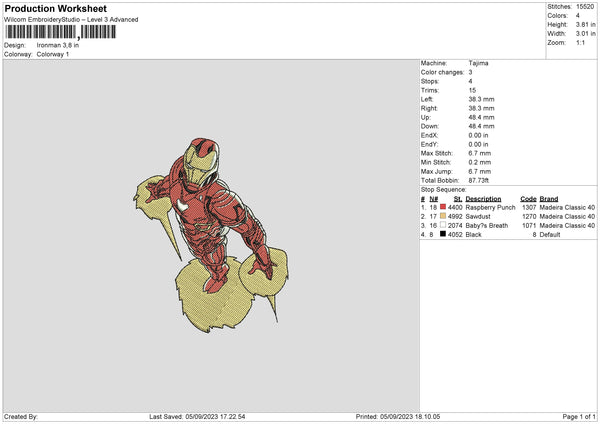This screenshot has width=600, height=424.
Task: Click the 'Min Stitch:' value 0.2 mm
Action: pos(479,162)
